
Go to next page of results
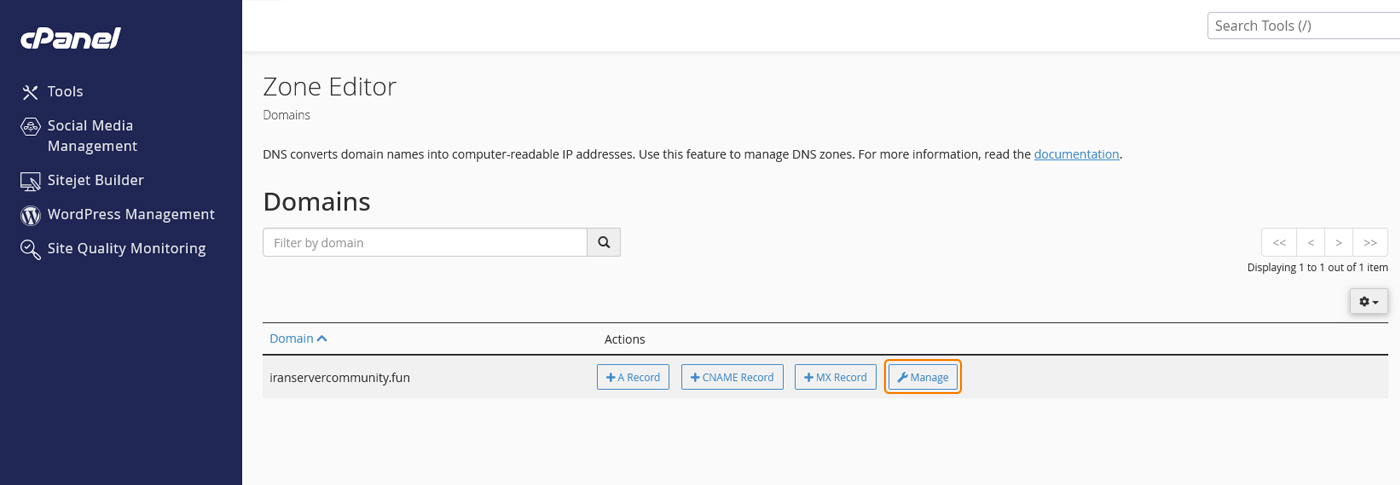coord(1338,242)
